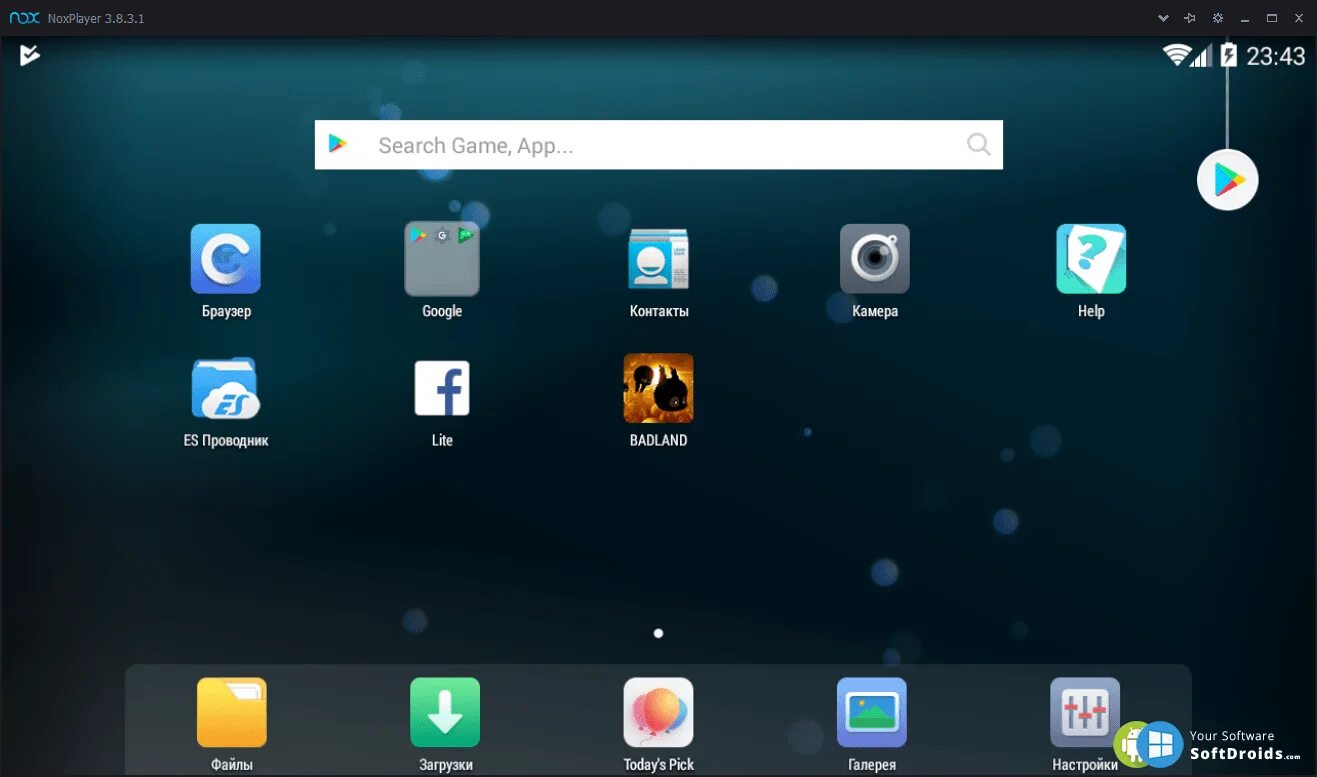Screen dimensions: 1317x777
Task: Open the Браузер app
Action: click(x=226, y=259)
